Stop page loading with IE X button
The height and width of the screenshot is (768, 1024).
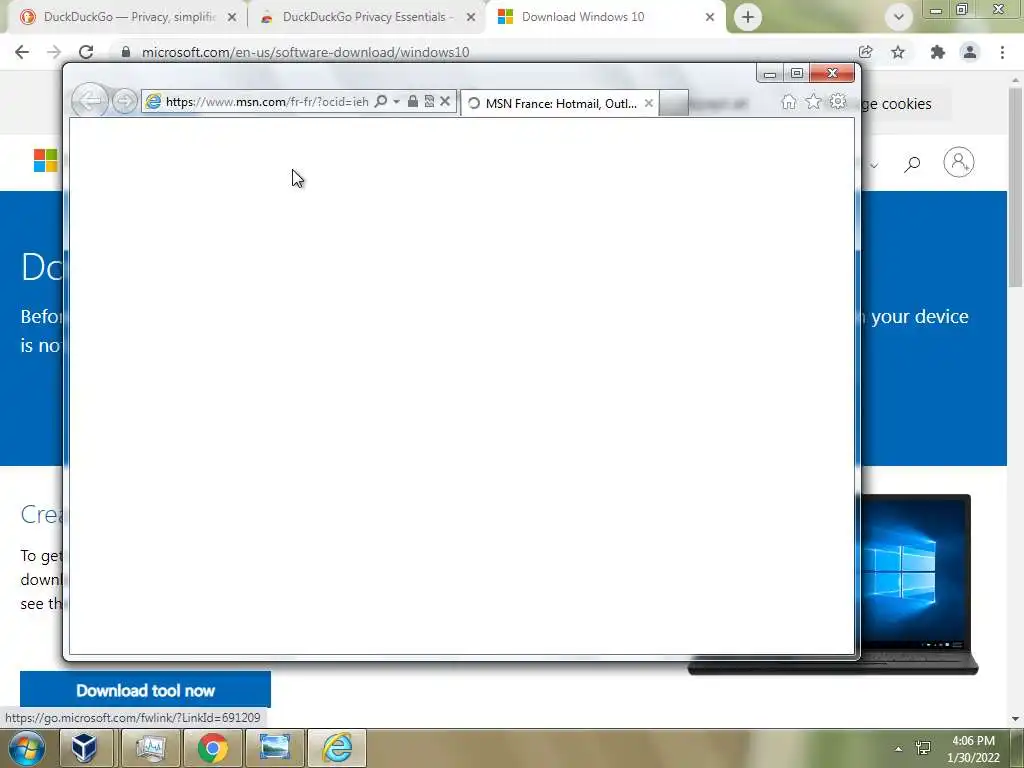(x=445, y=101)
